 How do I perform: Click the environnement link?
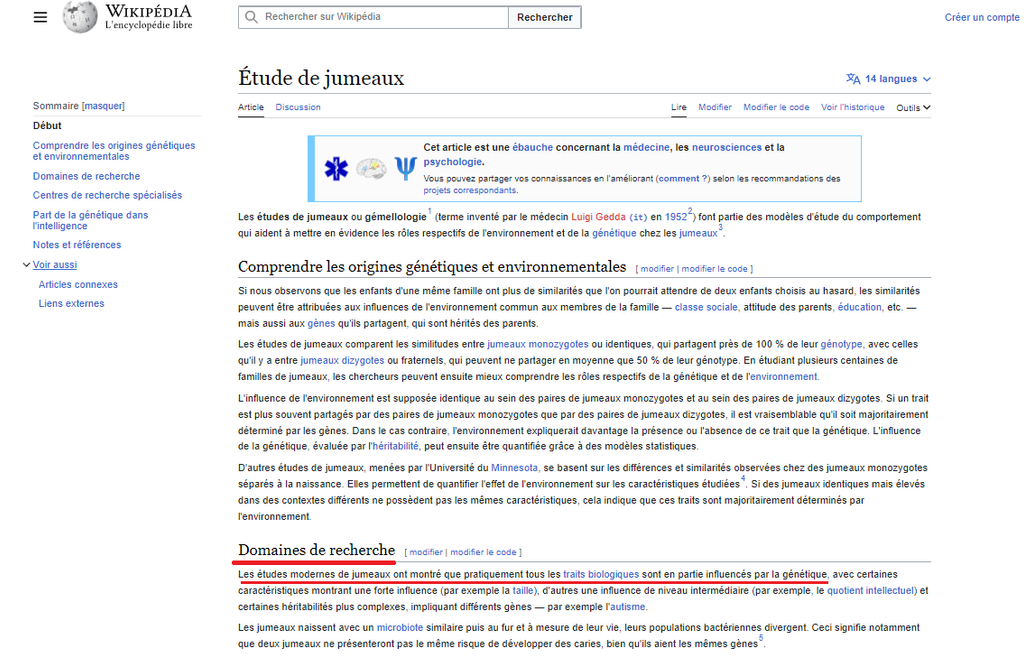click(782, 377)
